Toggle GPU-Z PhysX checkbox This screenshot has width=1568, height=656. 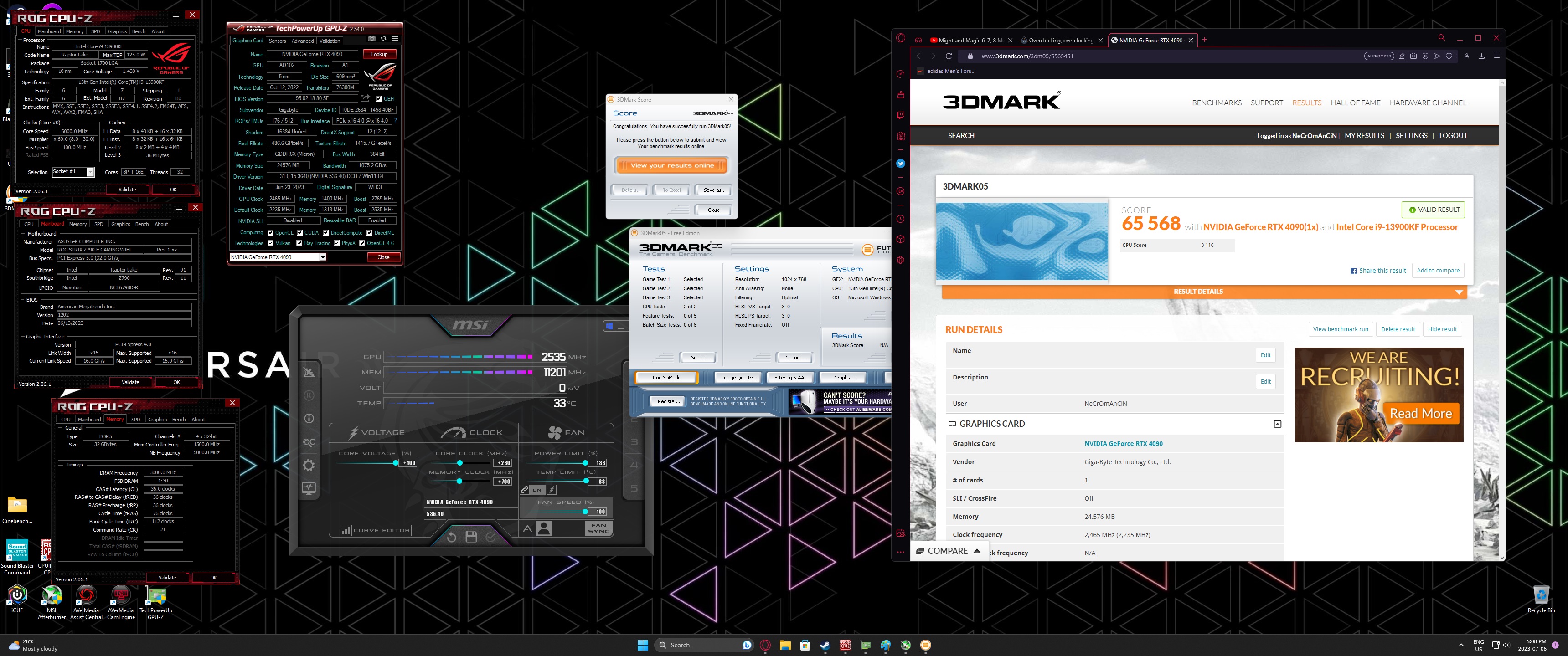pos(336,243)
